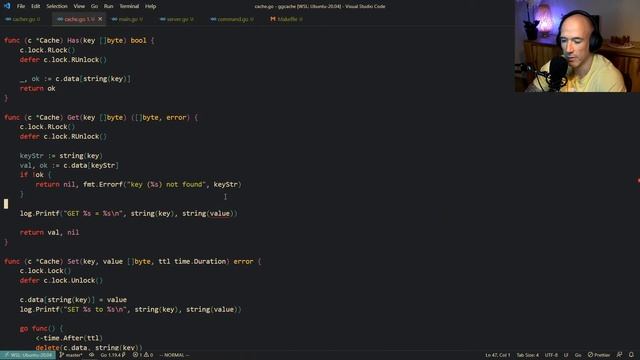
Task: Click the Get function name
Action: 73,118
